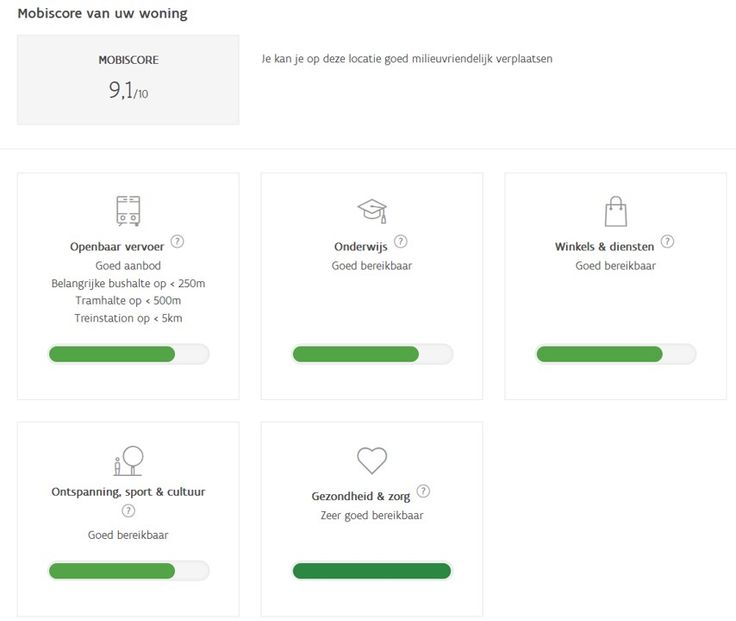Click the heart Gezondheid & zorg icon

pyautogui.click(x=372, y=461)
